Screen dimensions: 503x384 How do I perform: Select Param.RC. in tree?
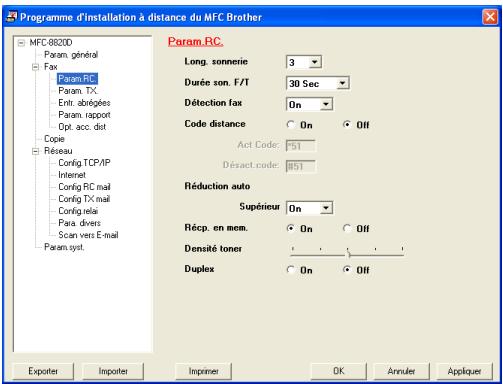[77, 79]
